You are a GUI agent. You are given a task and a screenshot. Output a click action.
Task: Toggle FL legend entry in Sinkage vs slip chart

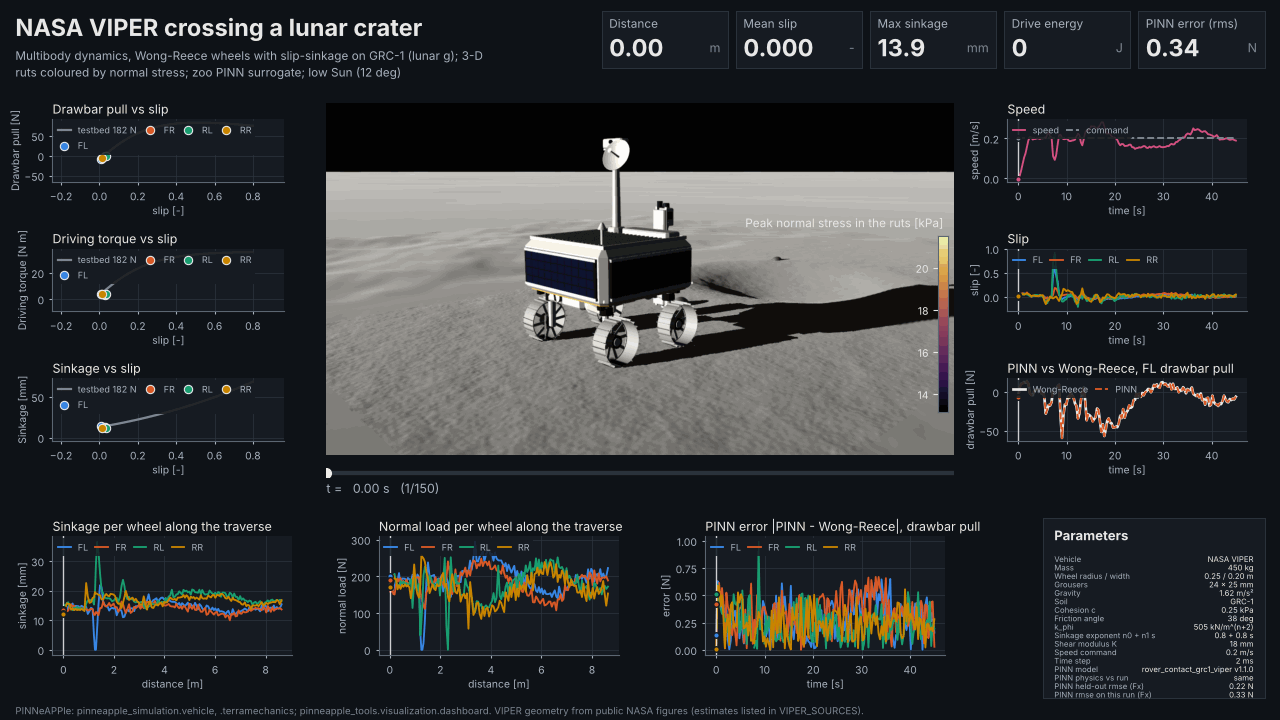tap(74, 406)
